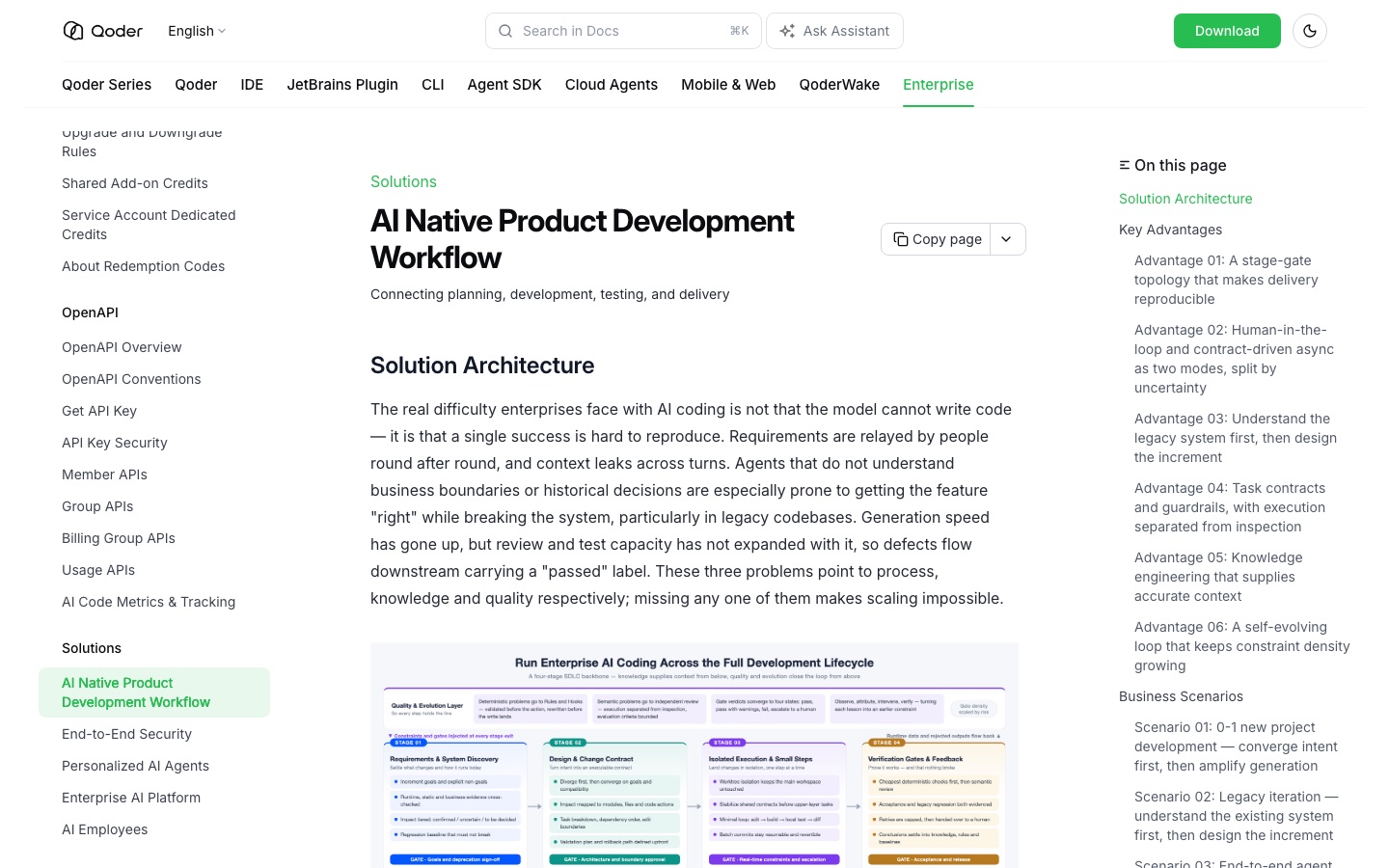Open the lifecycle architecture diagram image
This screenshot has width=1389, height=868.
coord(694,755)
